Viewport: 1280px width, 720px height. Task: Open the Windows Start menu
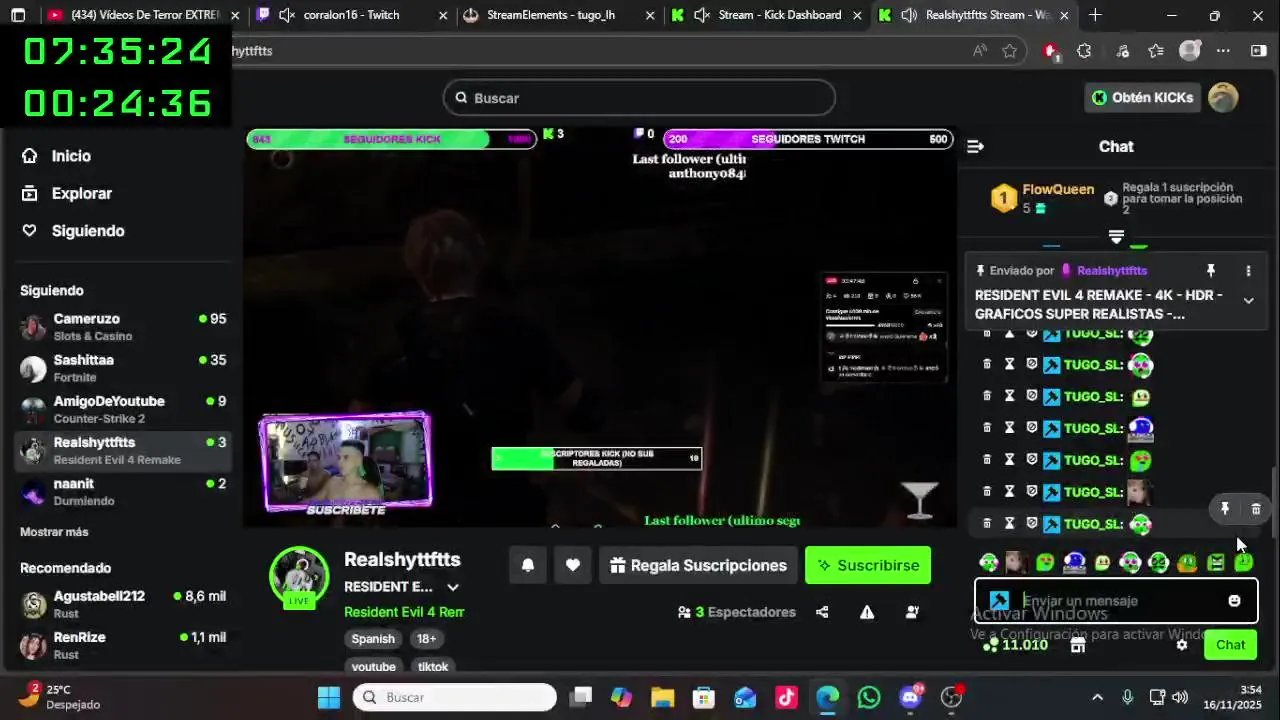tap(329, 697)
